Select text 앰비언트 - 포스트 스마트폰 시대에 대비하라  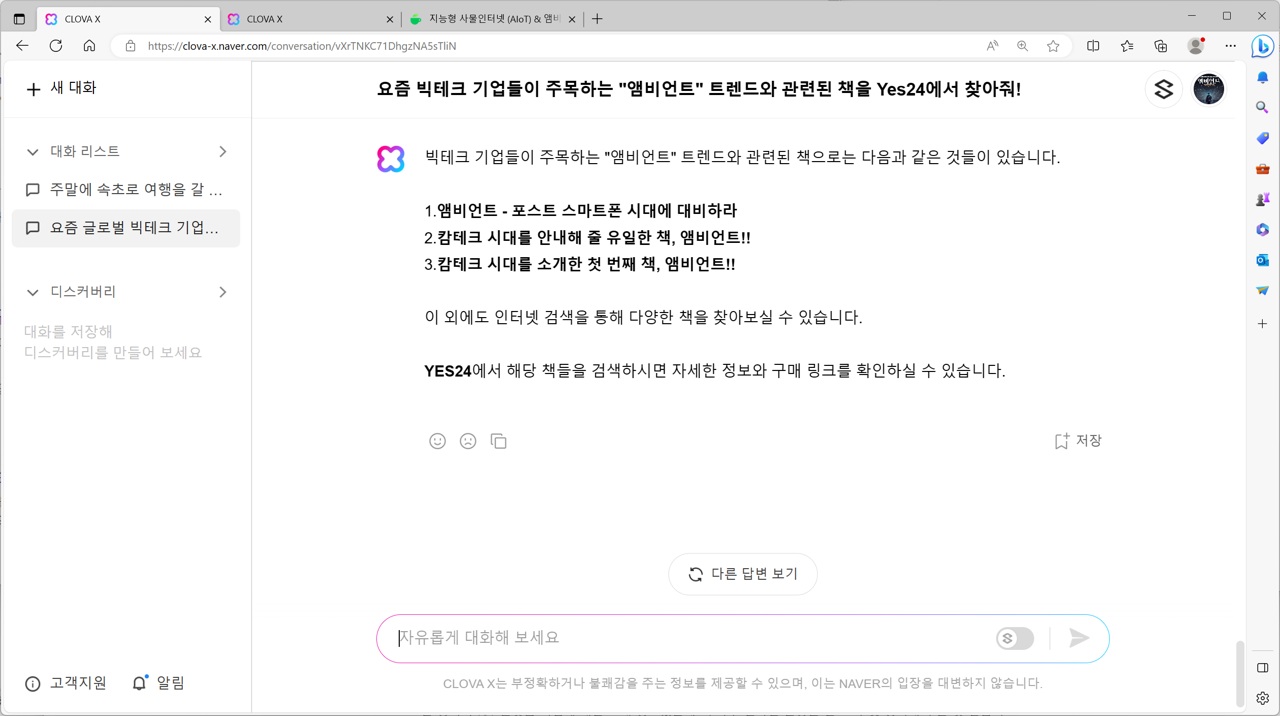pos(587,211)
